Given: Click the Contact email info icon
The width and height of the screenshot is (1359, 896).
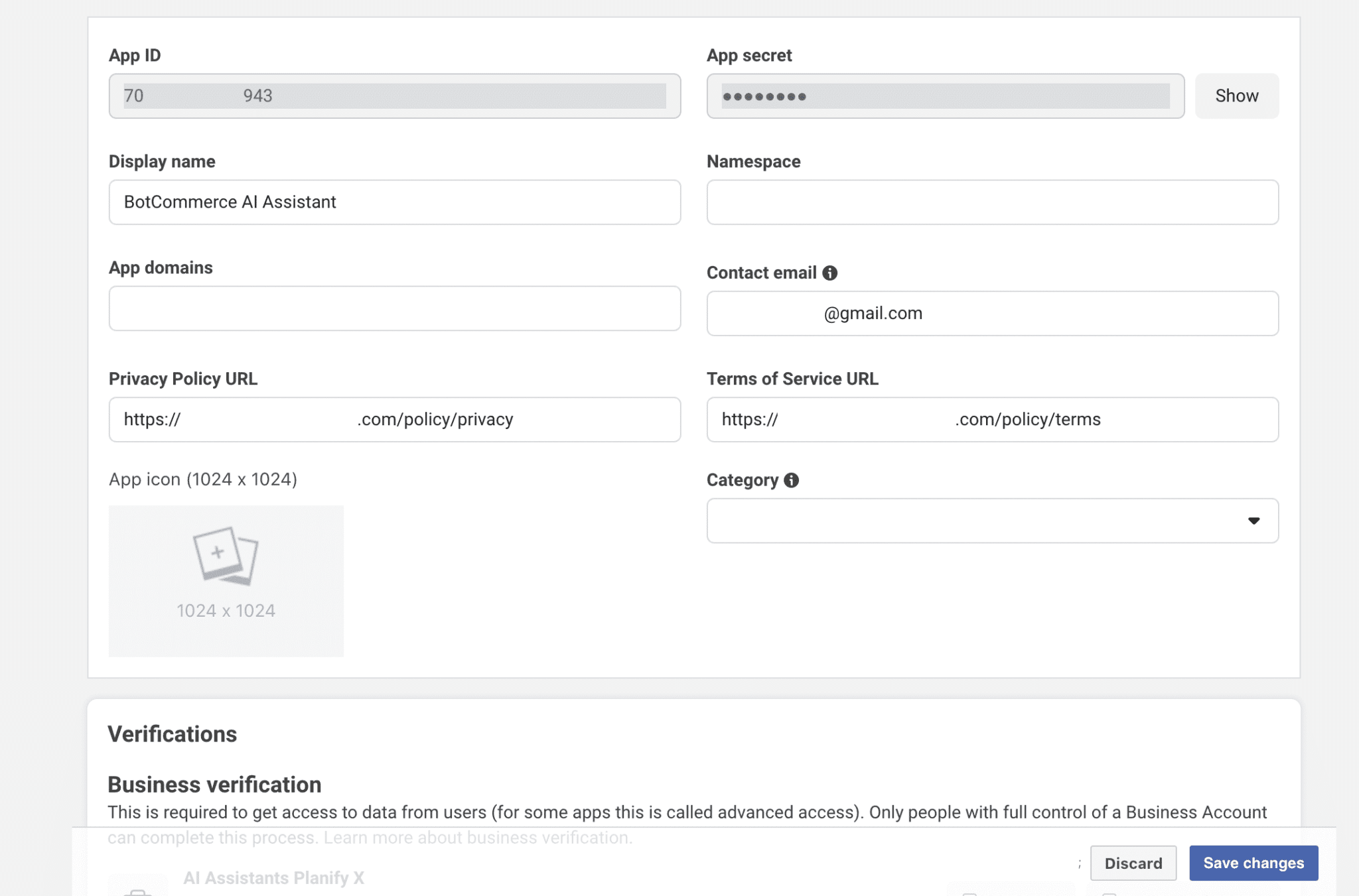Looking at the screenshot, I should (829, 273).
